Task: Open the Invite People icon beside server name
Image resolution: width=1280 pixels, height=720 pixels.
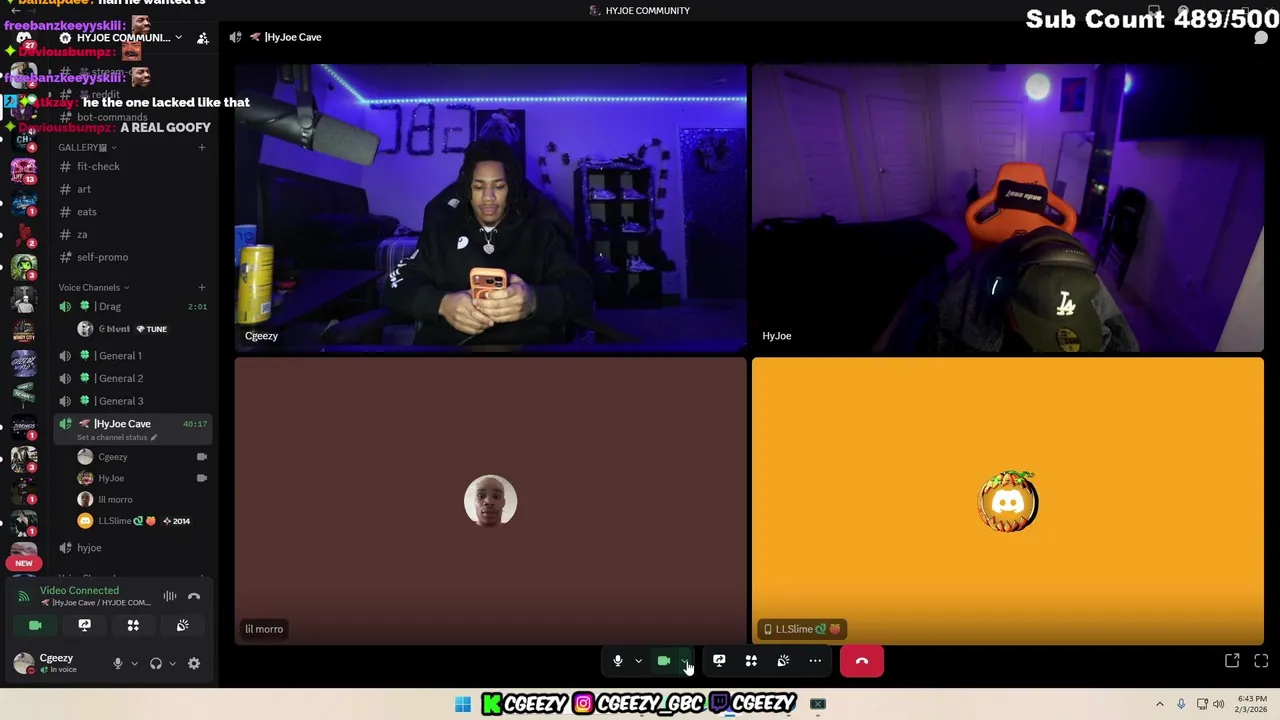Action: pos(203,38)
